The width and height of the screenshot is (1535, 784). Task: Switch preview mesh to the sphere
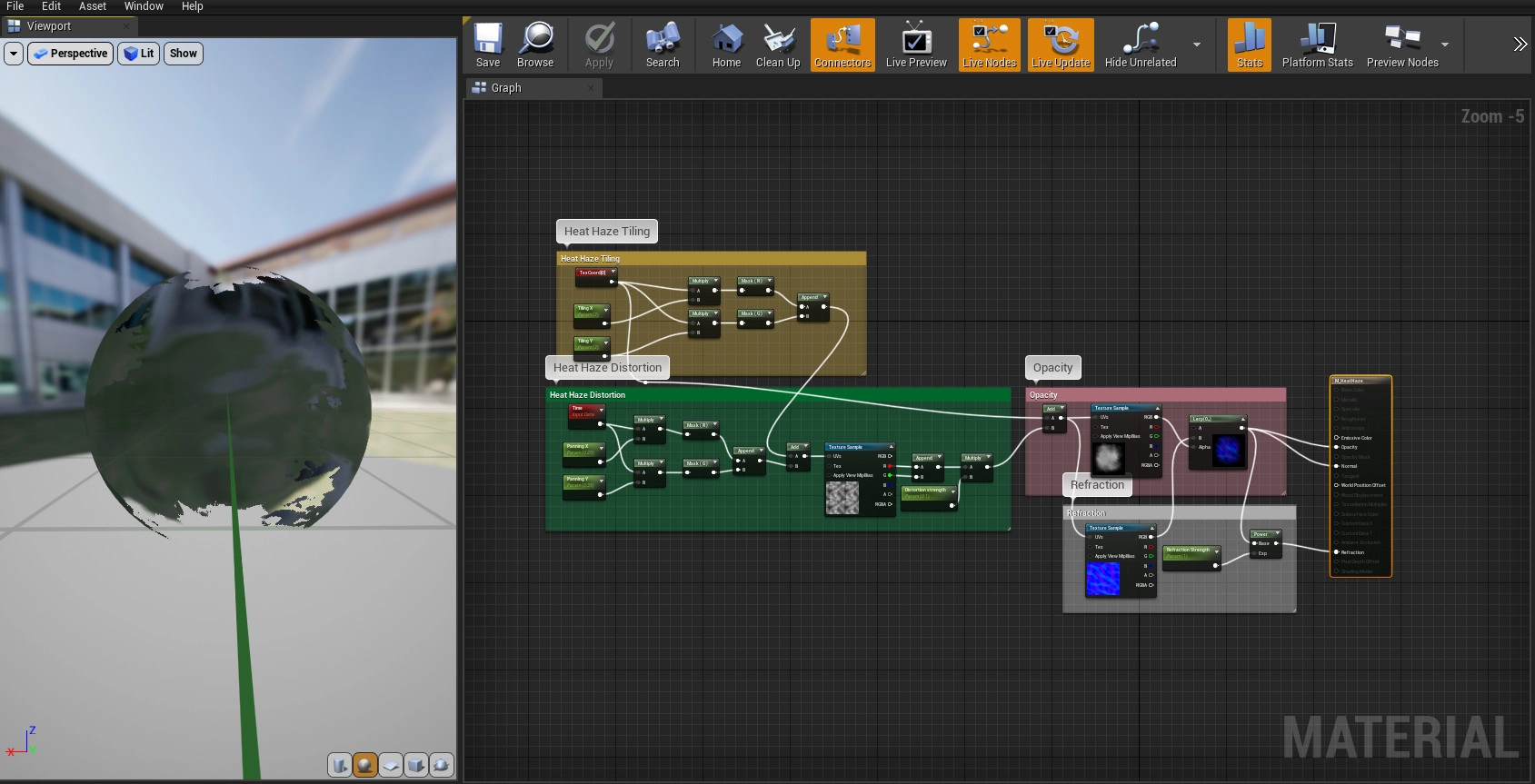point(365,765)
